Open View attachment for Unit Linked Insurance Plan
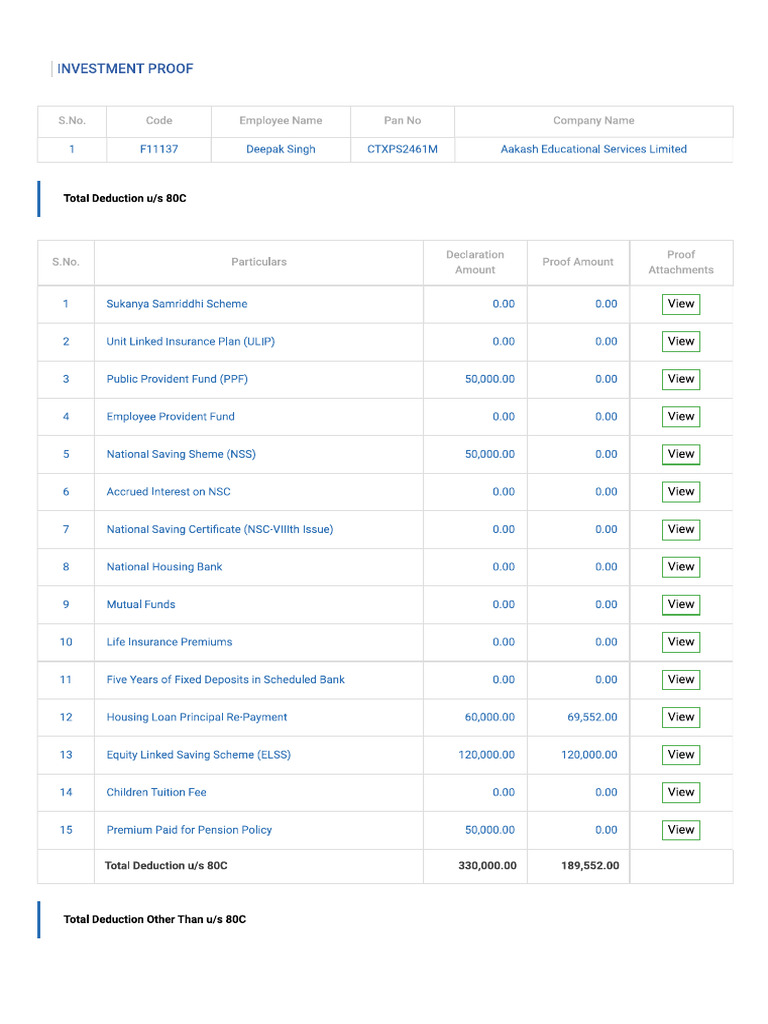The image size is (768, 1024). pyautogui.click(x=681, y=342)
